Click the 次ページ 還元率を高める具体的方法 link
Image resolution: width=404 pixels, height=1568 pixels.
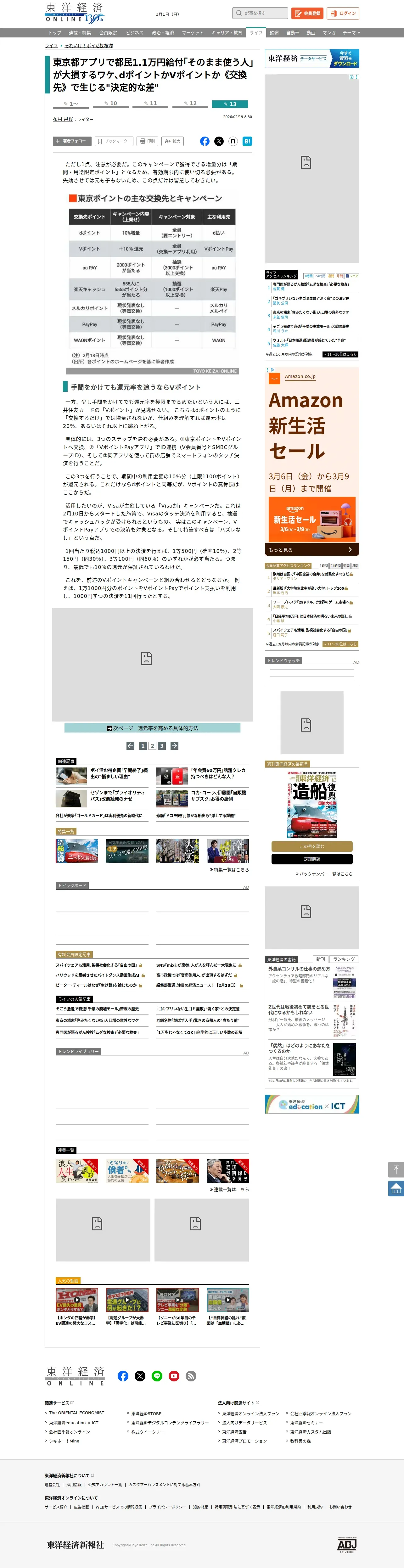tap(152, 728)
